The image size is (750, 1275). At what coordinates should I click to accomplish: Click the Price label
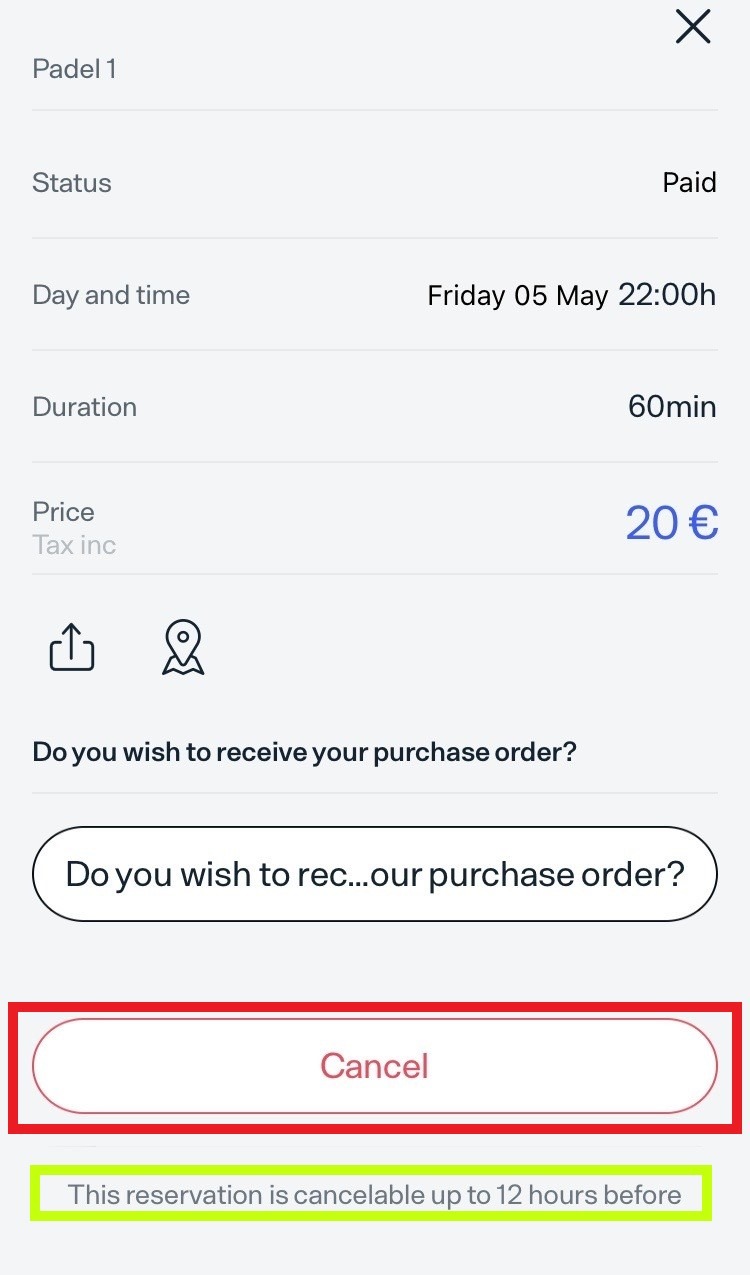click(x=64, y=512)
